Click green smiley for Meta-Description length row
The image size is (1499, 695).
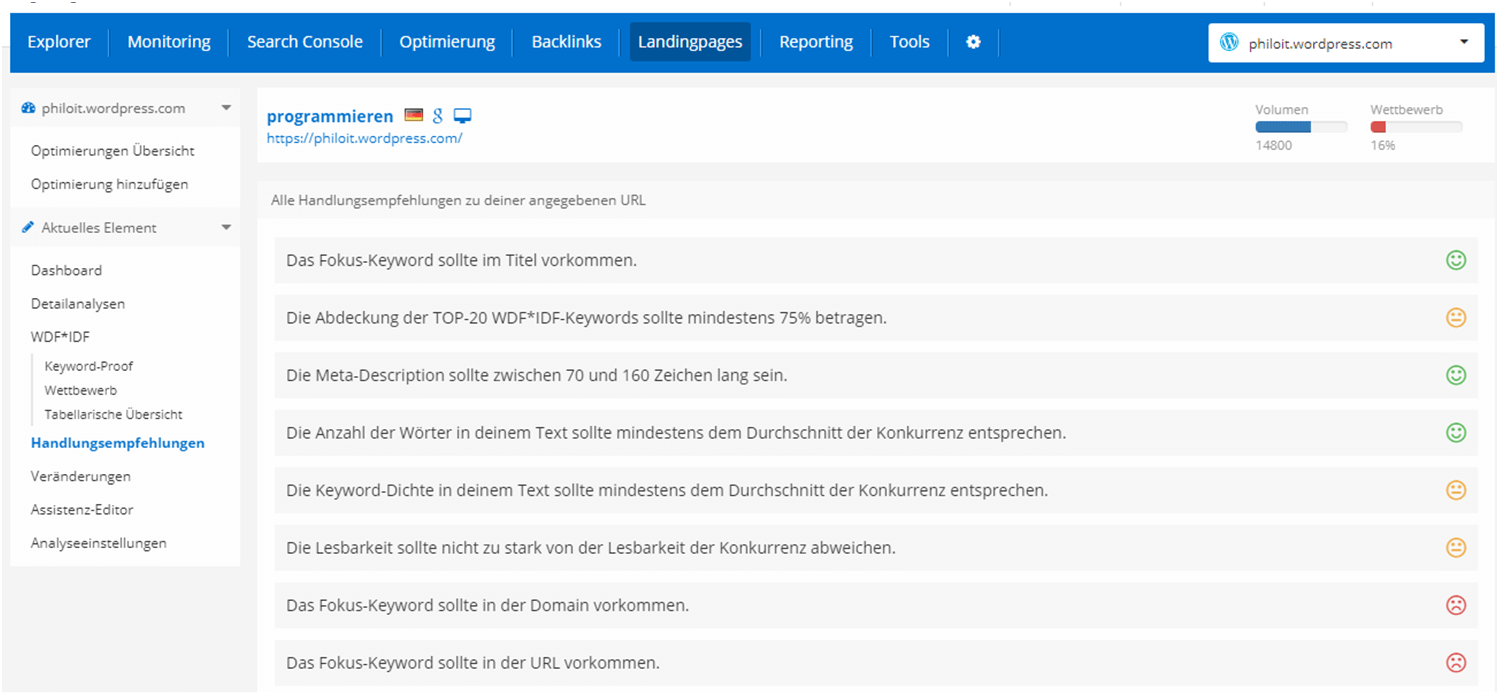coord(1455,375)
